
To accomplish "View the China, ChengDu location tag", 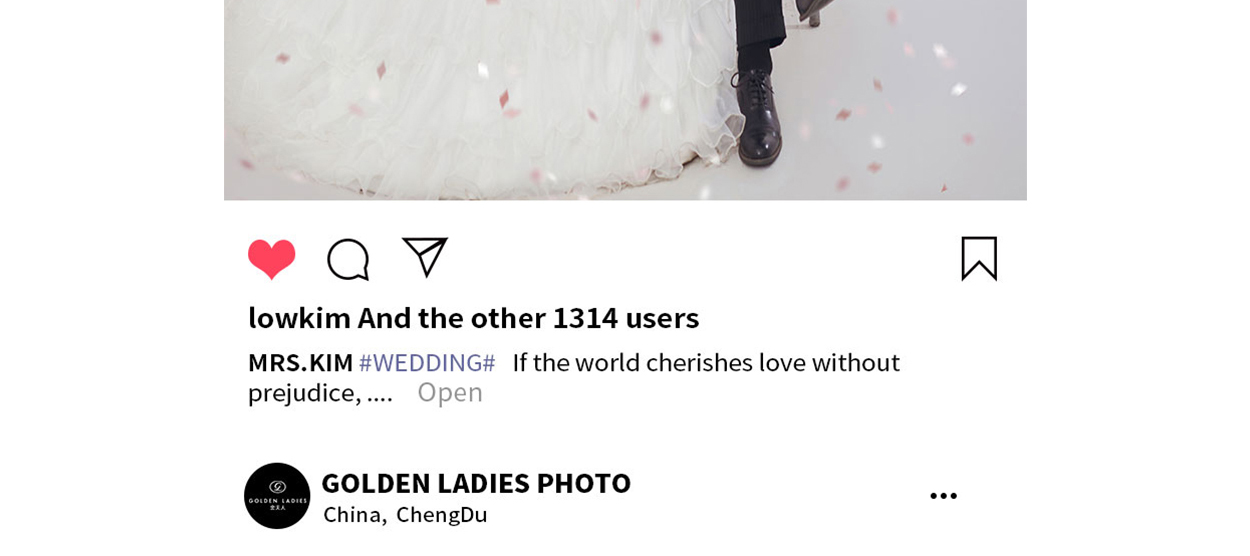I will 405,515.
